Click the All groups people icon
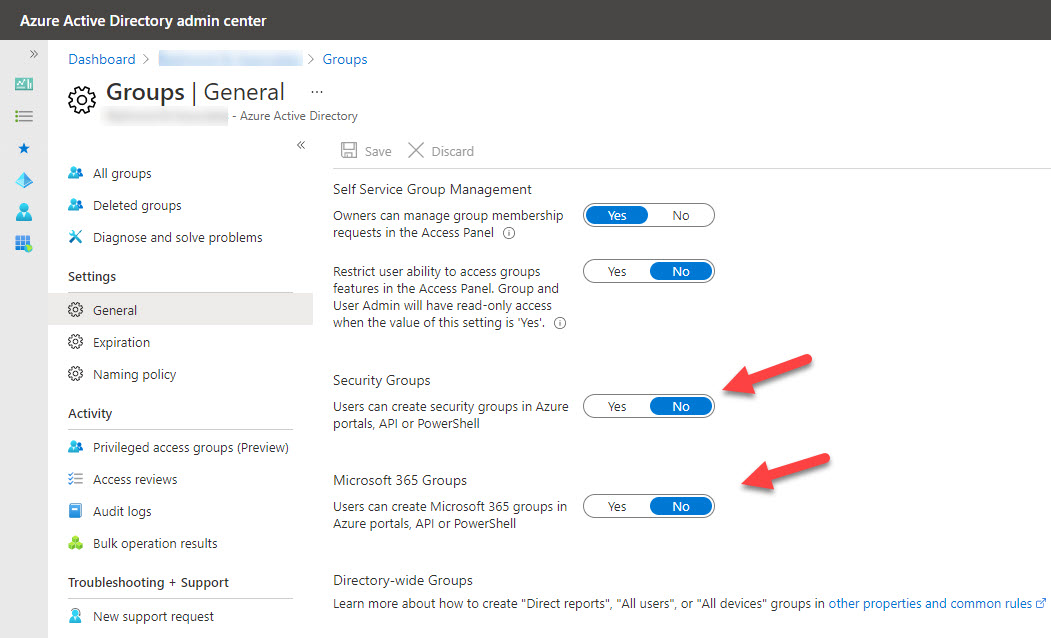This screenshot has height=638, width=1051. [76, 173]
